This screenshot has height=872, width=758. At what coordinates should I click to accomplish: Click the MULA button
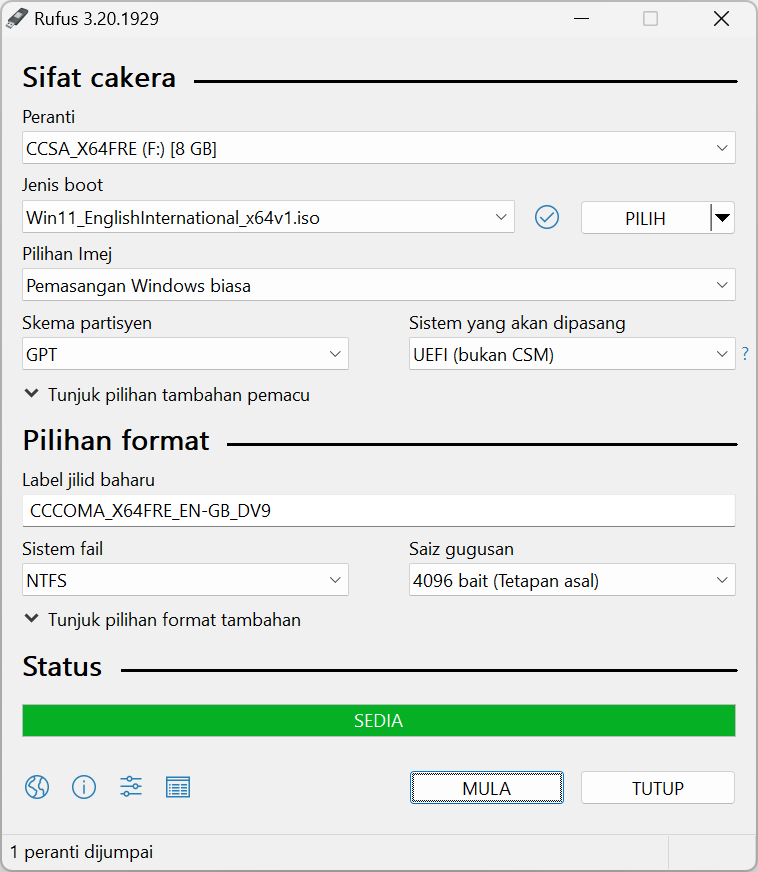[487, 787]
